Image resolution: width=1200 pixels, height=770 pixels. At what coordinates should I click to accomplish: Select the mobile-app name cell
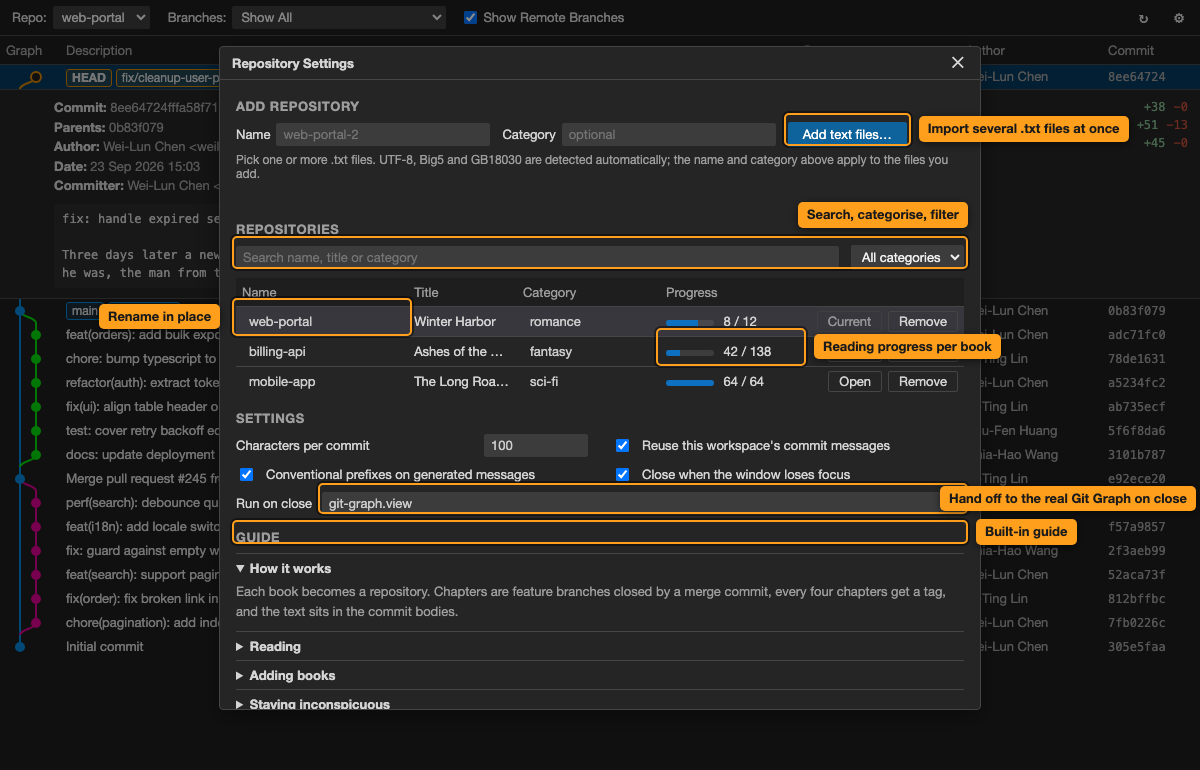click(x=283, y=382)
